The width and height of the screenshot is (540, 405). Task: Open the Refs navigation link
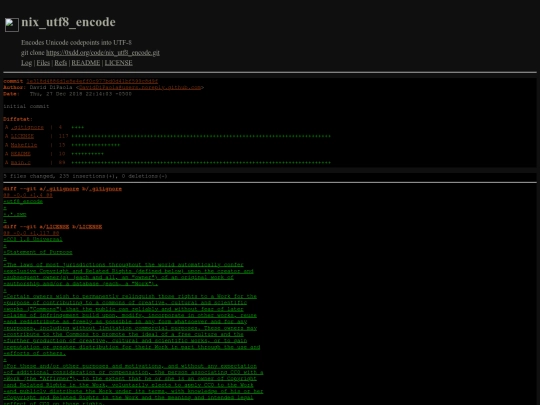pyautogui.click(x=61, y=63)
